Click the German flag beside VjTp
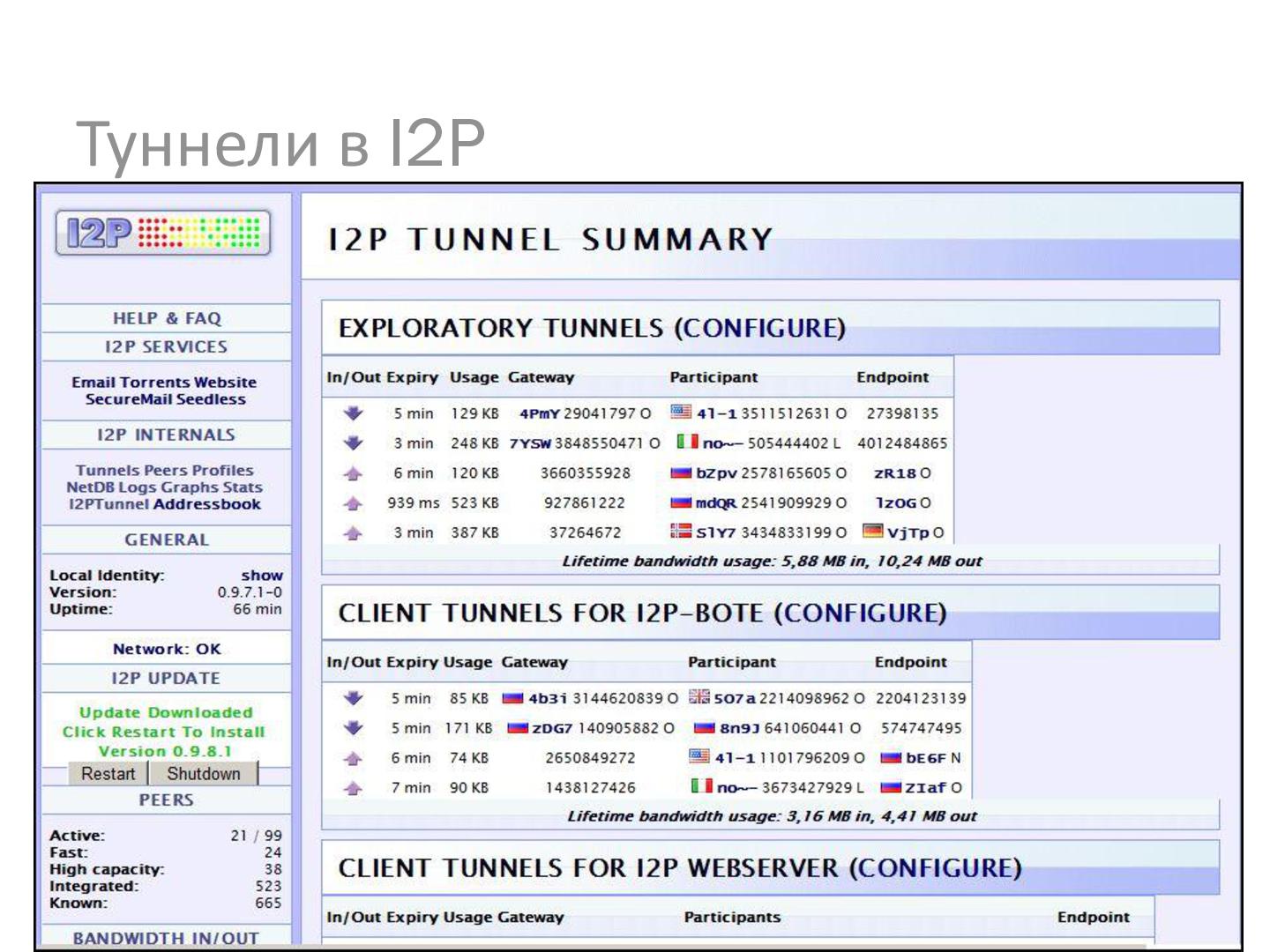 point(873,532)
